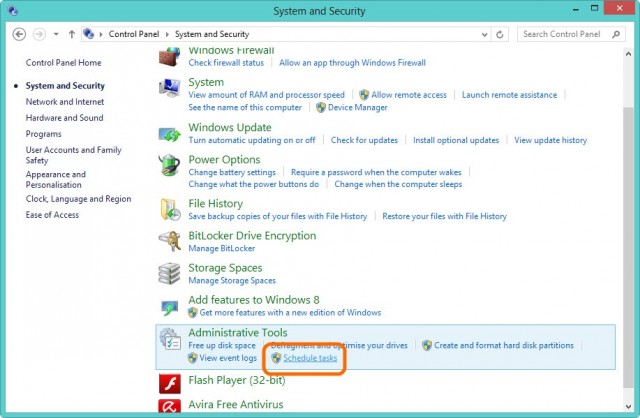Viewport: 640px width, 418px height.
Task: Click shield icon beside Create and format partitions
Action: click(427, 345)
